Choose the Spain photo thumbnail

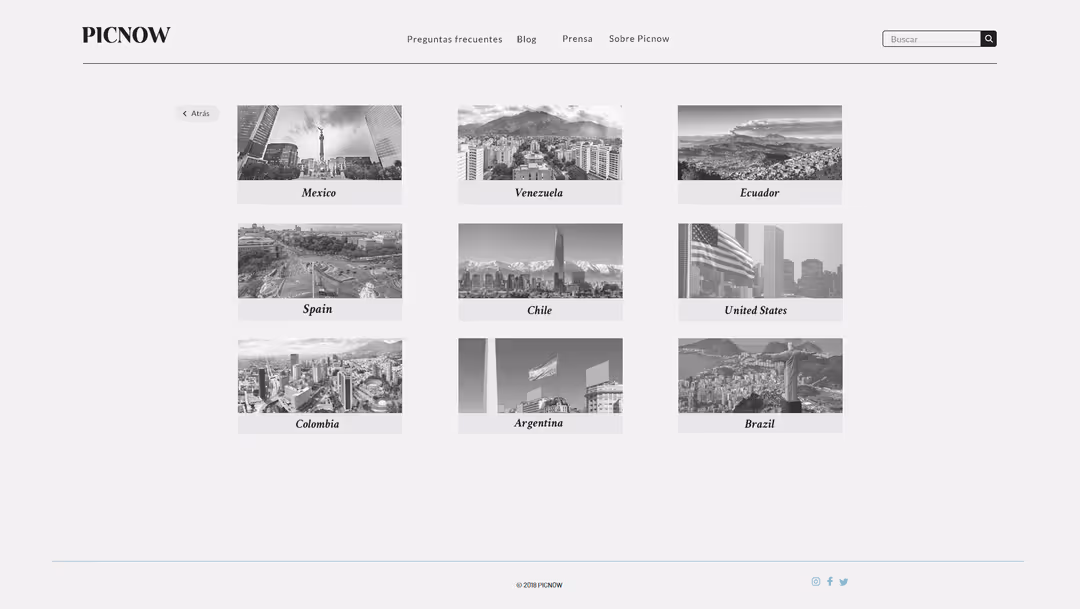319,261
